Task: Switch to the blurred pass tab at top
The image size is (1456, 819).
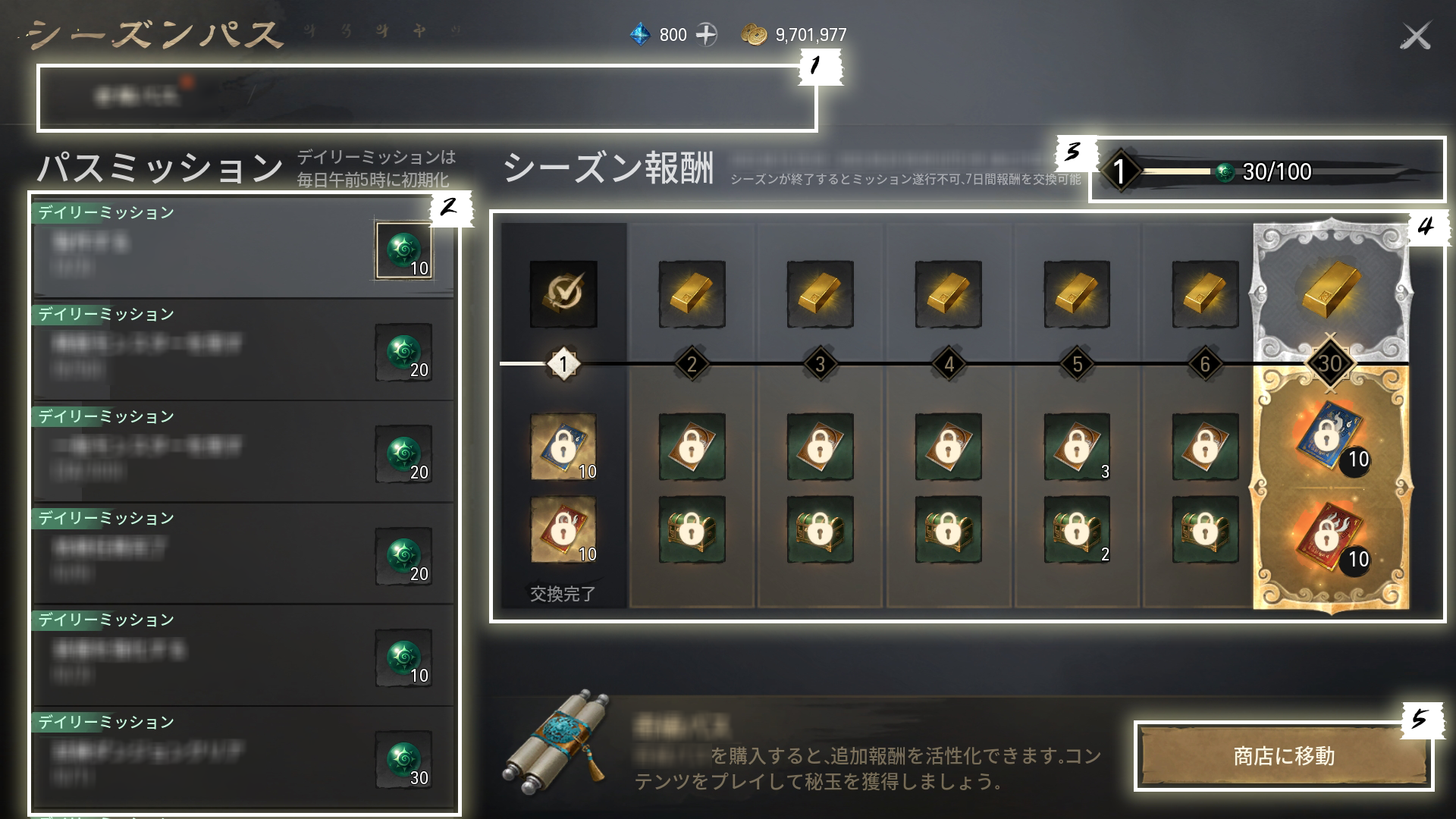Action: point(137,96)
